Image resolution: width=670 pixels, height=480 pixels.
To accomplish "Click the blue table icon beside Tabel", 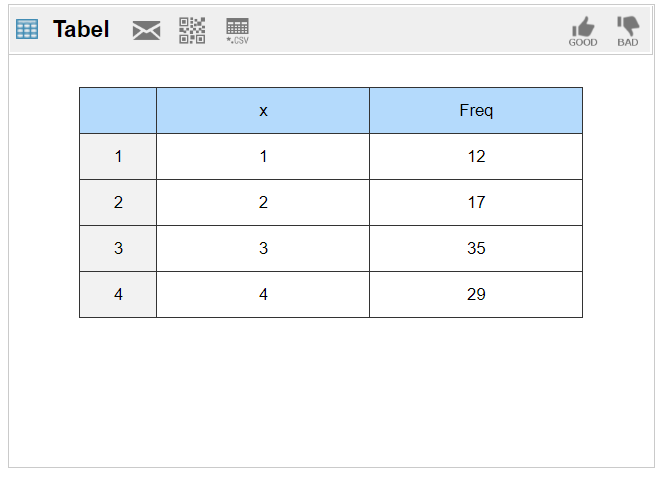I will click(x=27, y=30).
